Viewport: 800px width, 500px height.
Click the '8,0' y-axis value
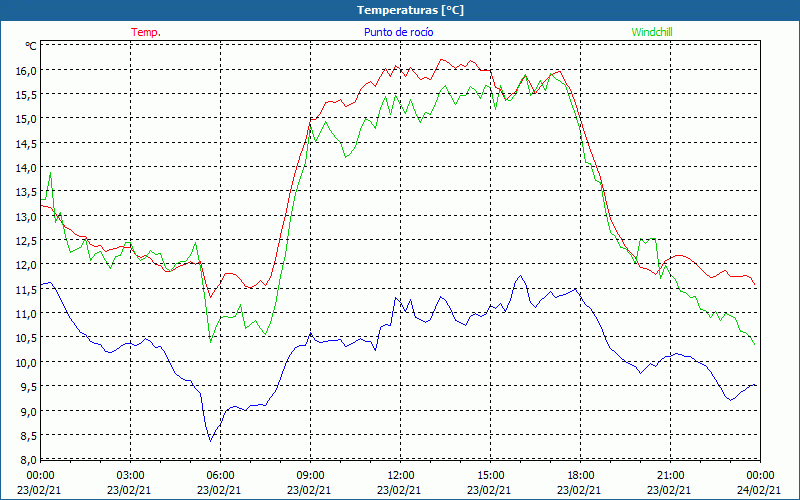point(29,460)
